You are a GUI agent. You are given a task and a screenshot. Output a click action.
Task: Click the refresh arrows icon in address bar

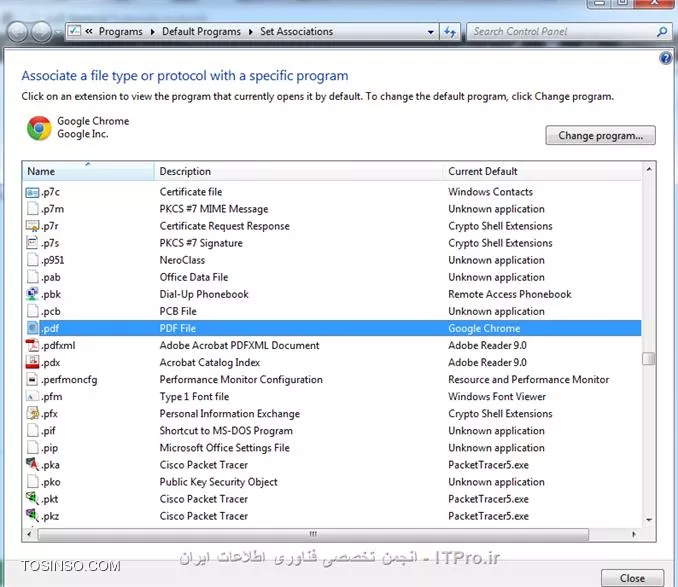(450, 32)
